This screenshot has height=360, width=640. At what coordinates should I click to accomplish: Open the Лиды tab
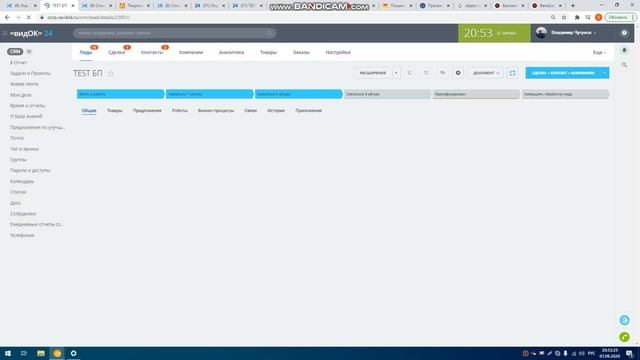86,53
